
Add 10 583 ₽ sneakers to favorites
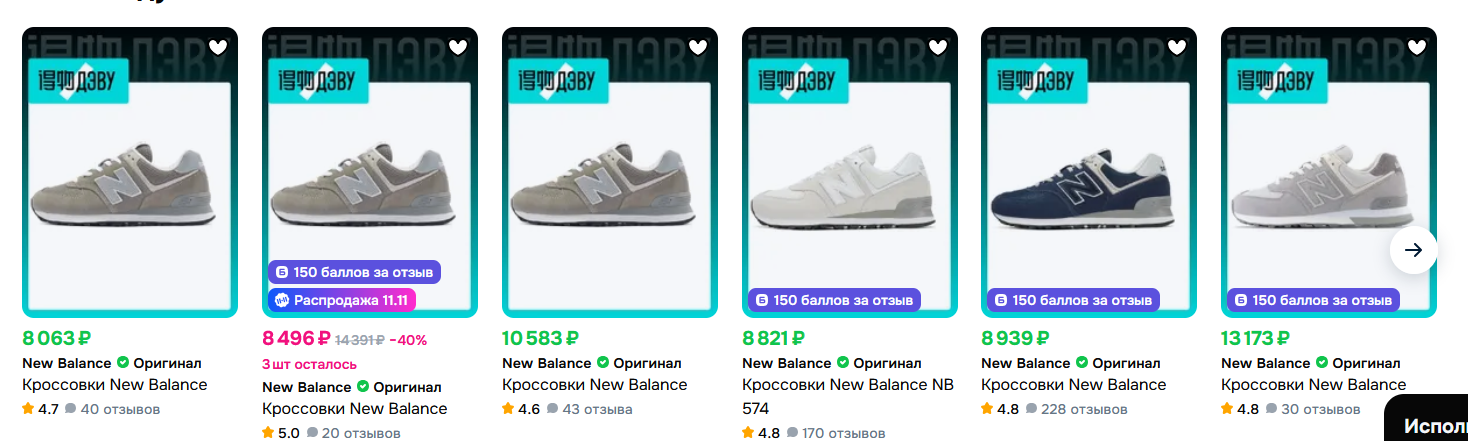click(698, 47)
